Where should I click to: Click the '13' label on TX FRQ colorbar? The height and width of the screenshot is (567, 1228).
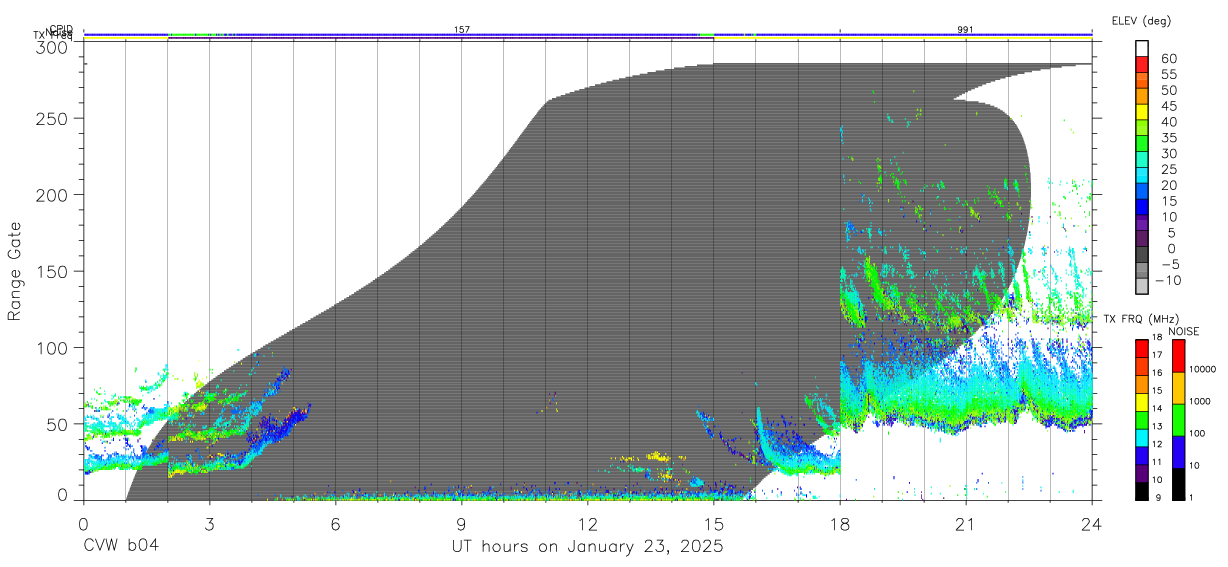coord(1156,427)
